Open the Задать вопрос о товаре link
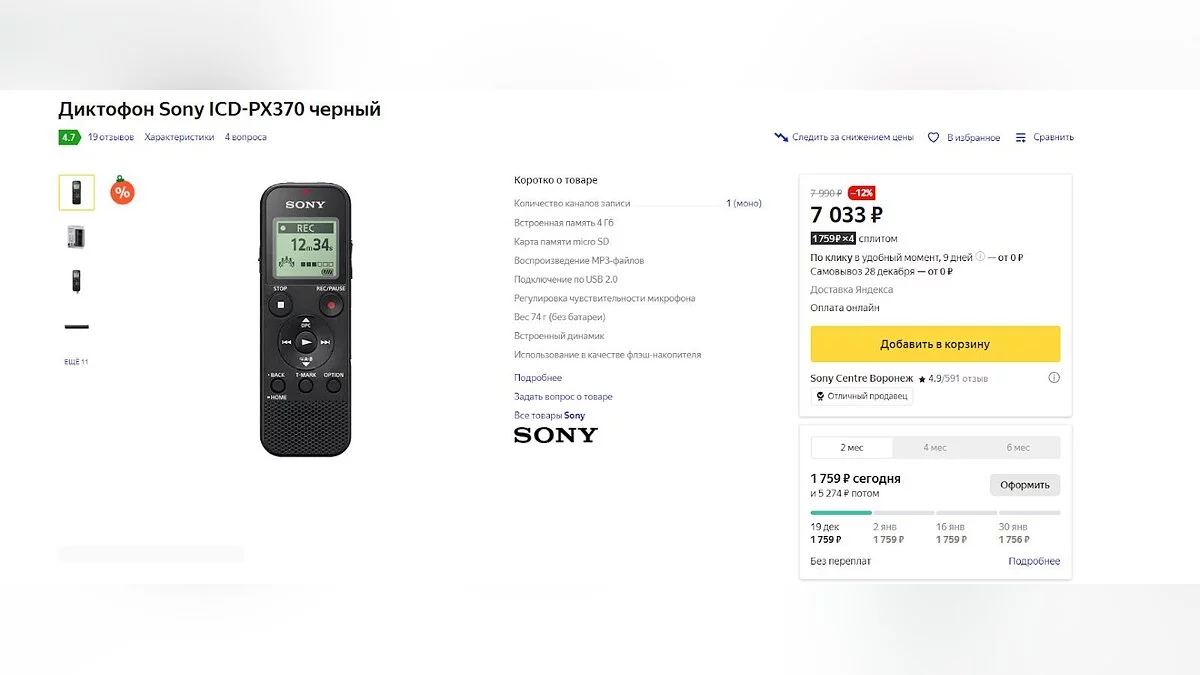Screen dimensions: 1200x675 click(x=563, y=397)
